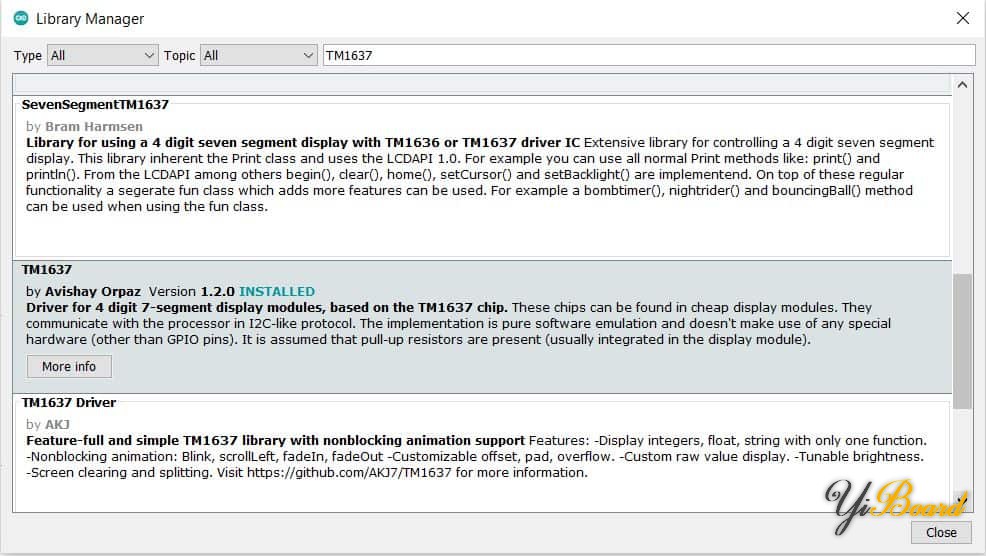986x556 pixels.
Task: Open the Topic filter dropdown
Action: [258, 55]
